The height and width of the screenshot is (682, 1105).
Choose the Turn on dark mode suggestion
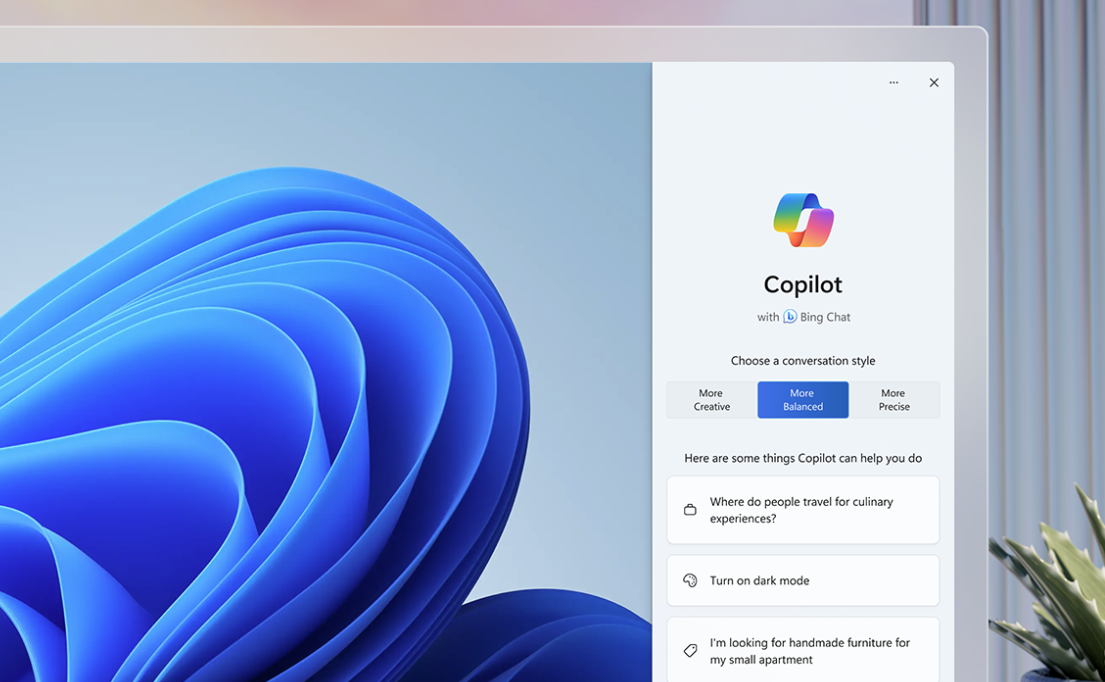pos(803,581)
